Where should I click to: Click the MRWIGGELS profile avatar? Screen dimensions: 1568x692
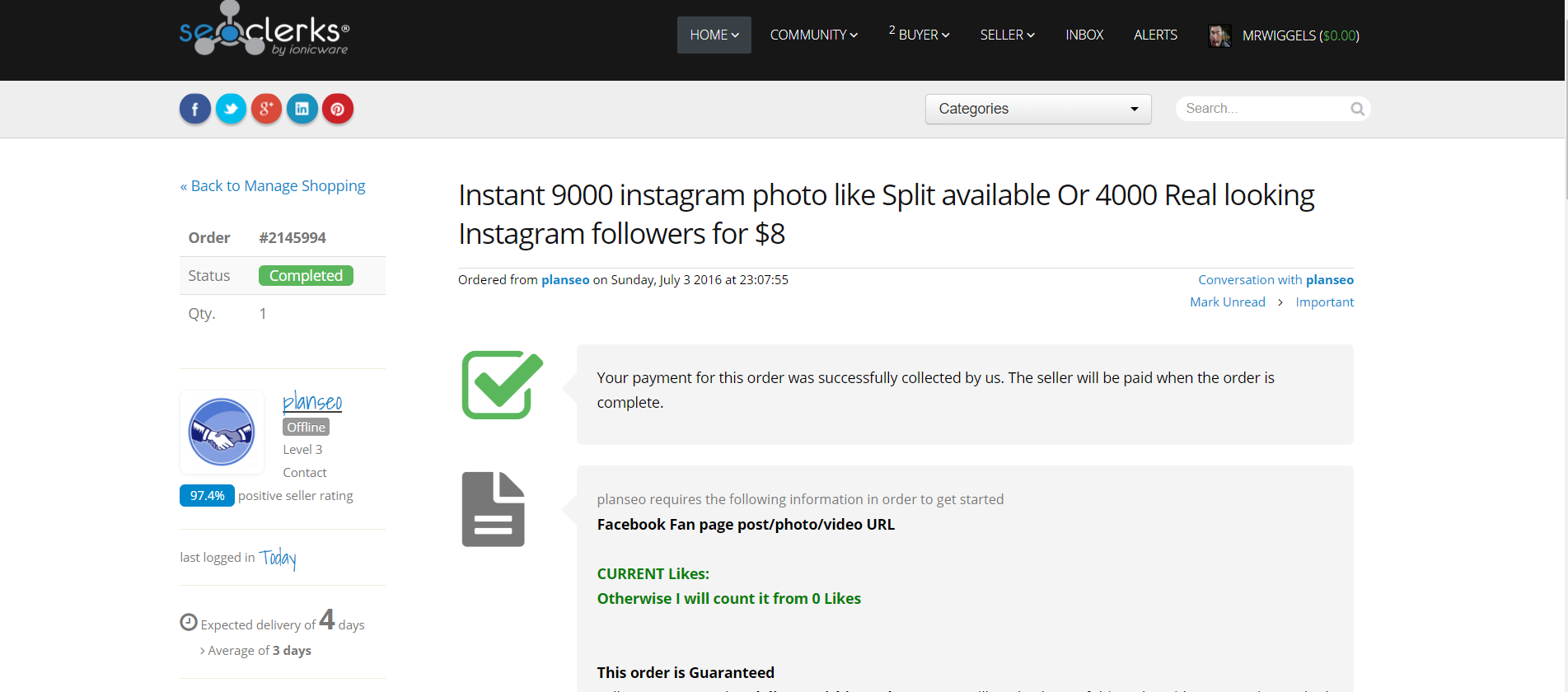pos(1219,35)
